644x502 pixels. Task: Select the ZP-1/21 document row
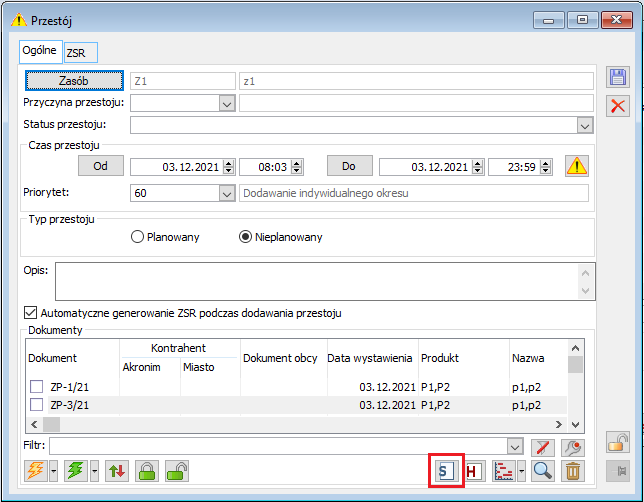(296, 387)
